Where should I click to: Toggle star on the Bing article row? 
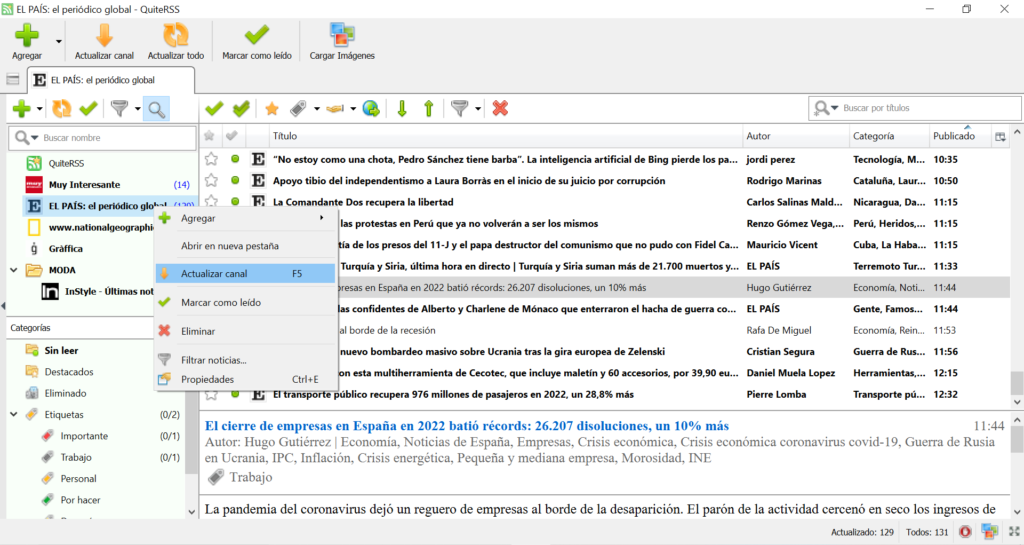[211, 159]
